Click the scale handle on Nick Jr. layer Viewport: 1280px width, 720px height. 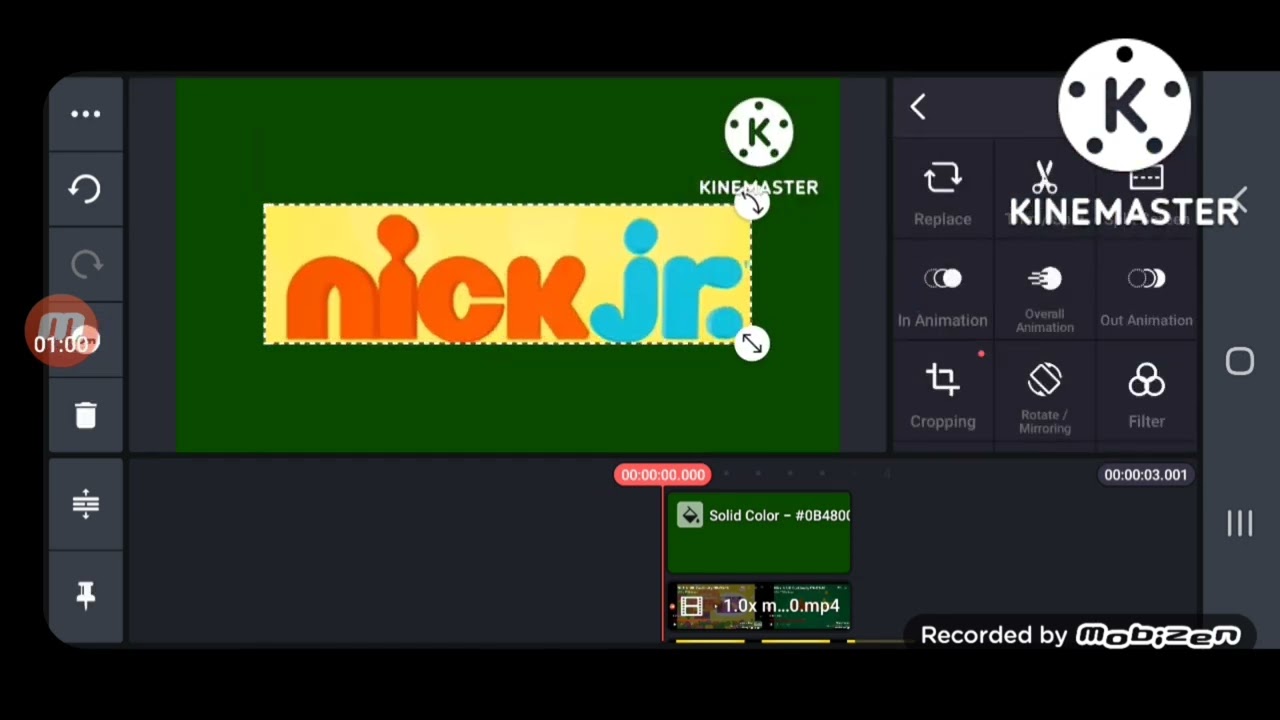(x=752, y=344)
